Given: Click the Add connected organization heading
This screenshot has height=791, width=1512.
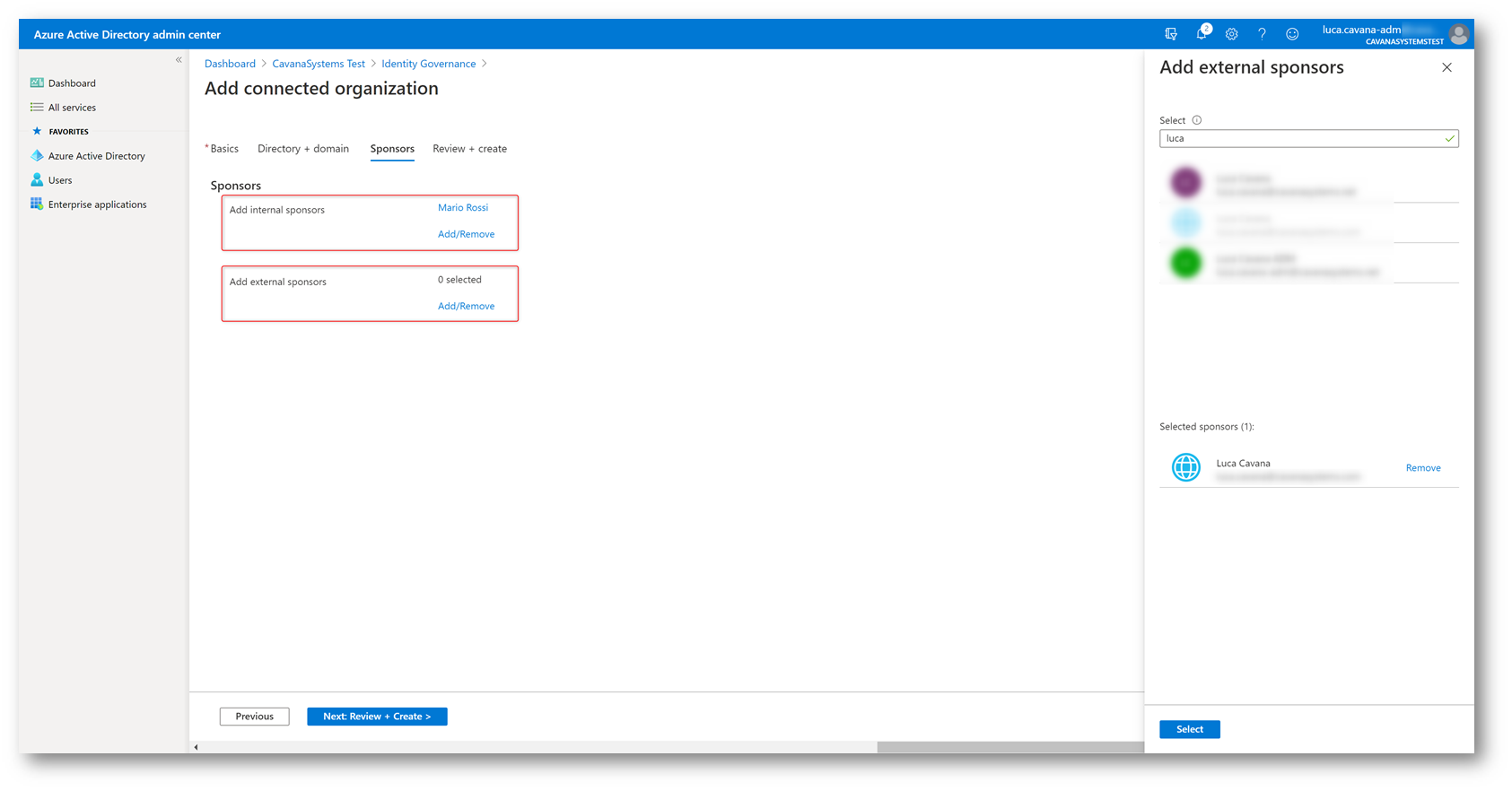Looking at the screenshot, I should 321,89.
